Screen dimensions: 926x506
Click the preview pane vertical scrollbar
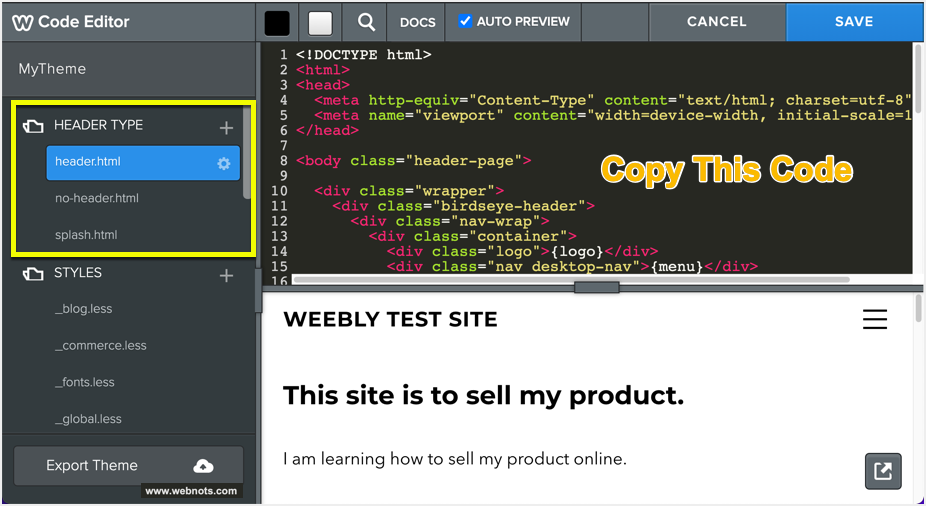coord(918,308)
